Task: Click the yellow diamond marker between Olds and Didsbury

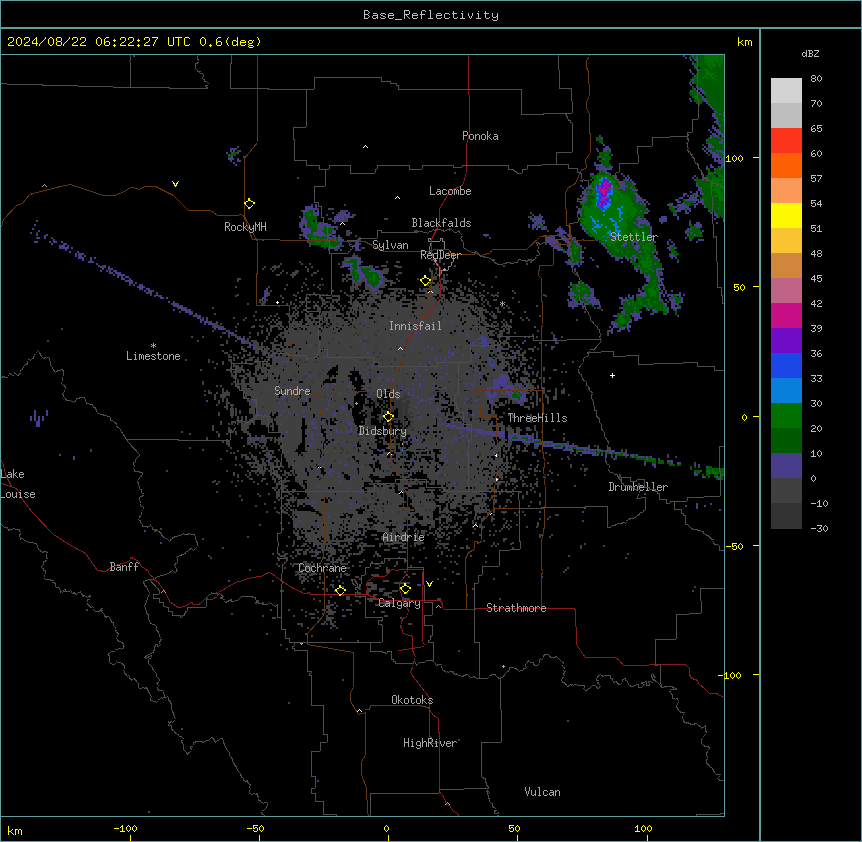Action: pyautogui.click(x=388, y=417)
